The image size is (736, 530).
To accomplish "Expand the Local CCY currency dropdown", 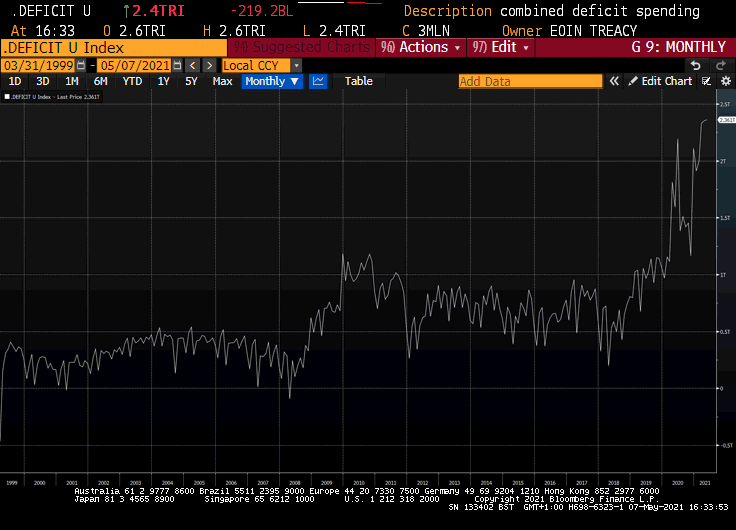I will click(296, 65).
